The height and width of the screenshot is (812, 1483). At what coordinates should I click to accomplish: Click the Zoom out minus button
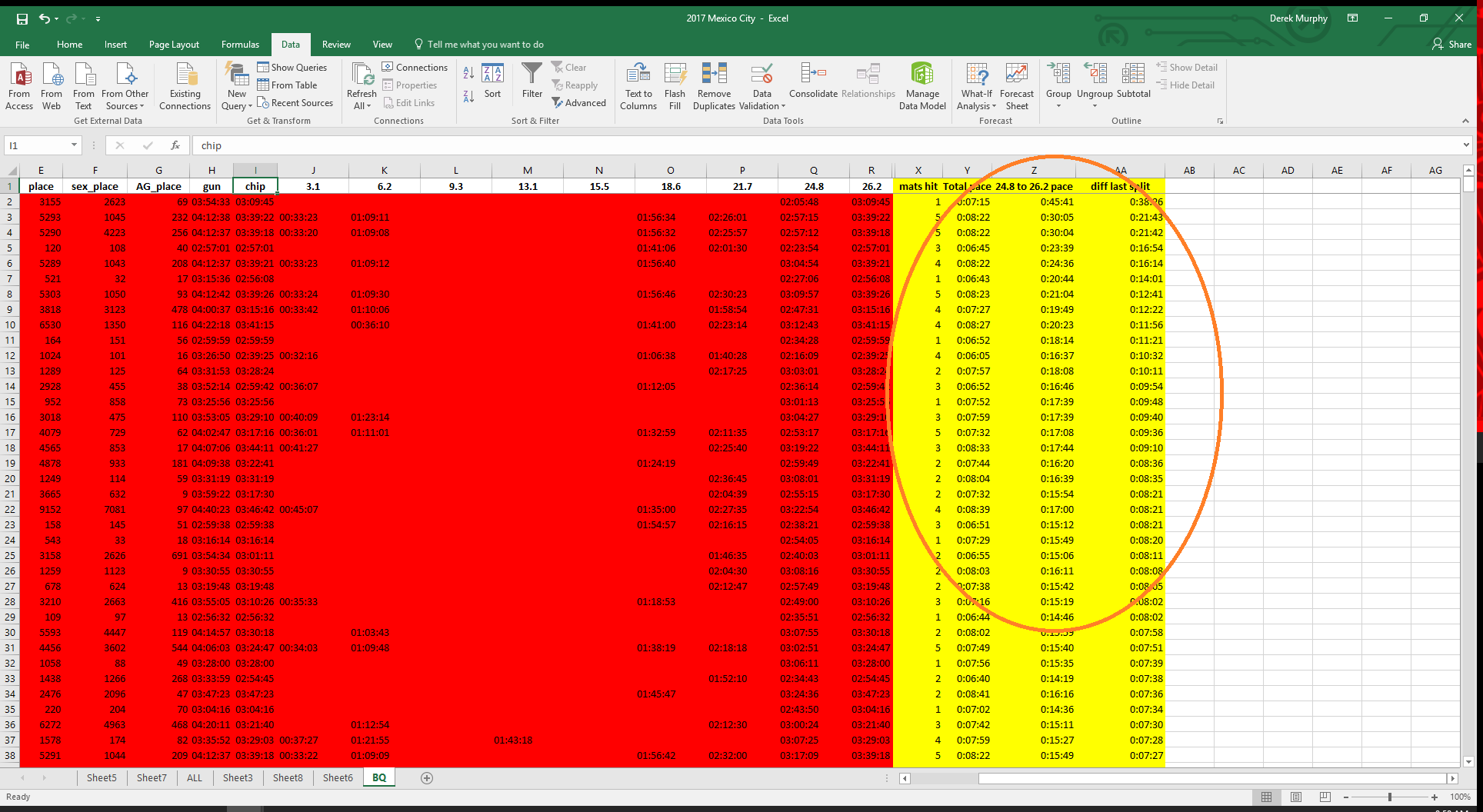[x=1345, y=797]
